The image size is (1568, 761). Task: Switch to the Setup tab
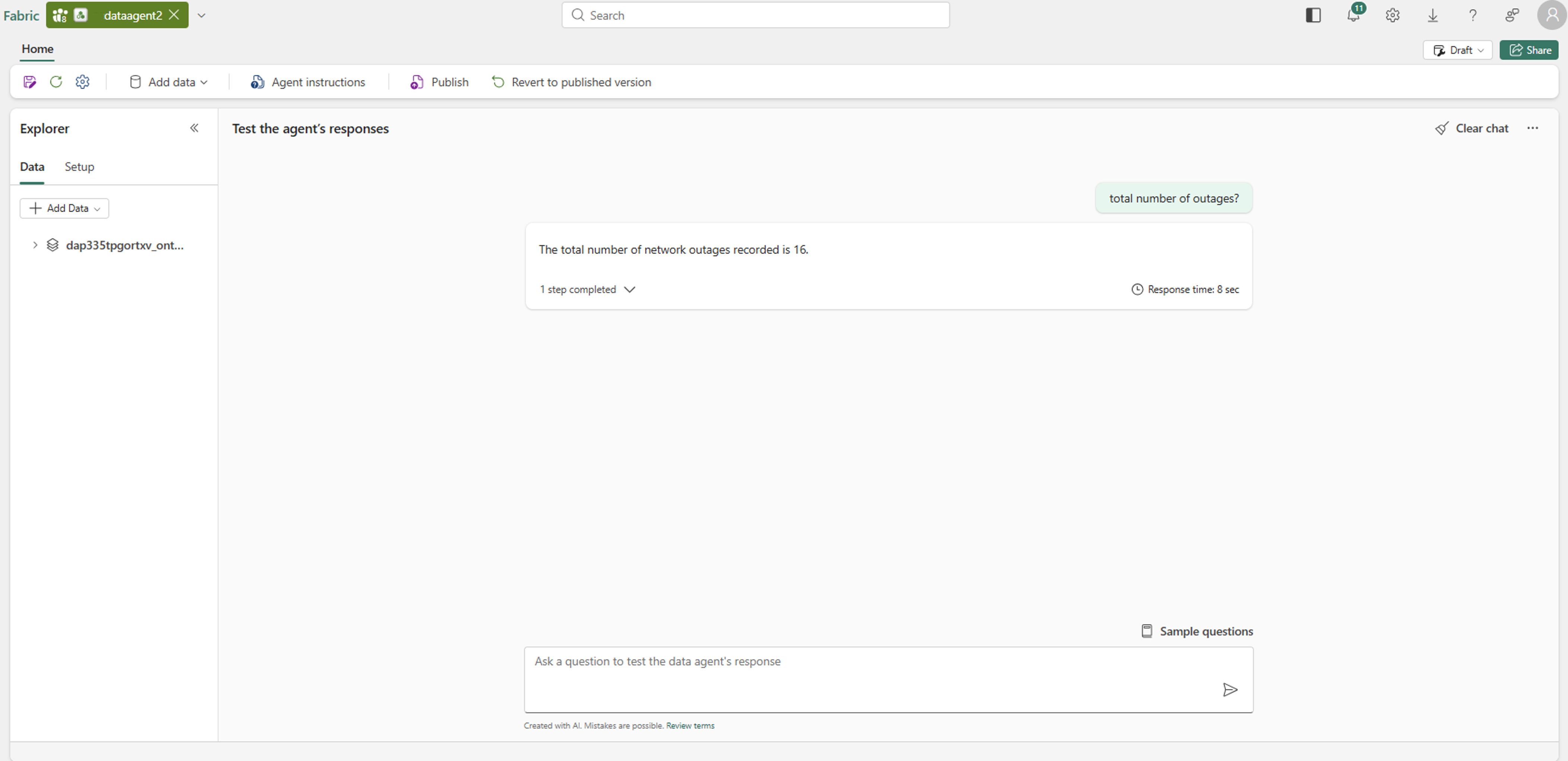(x=79, y=166)
